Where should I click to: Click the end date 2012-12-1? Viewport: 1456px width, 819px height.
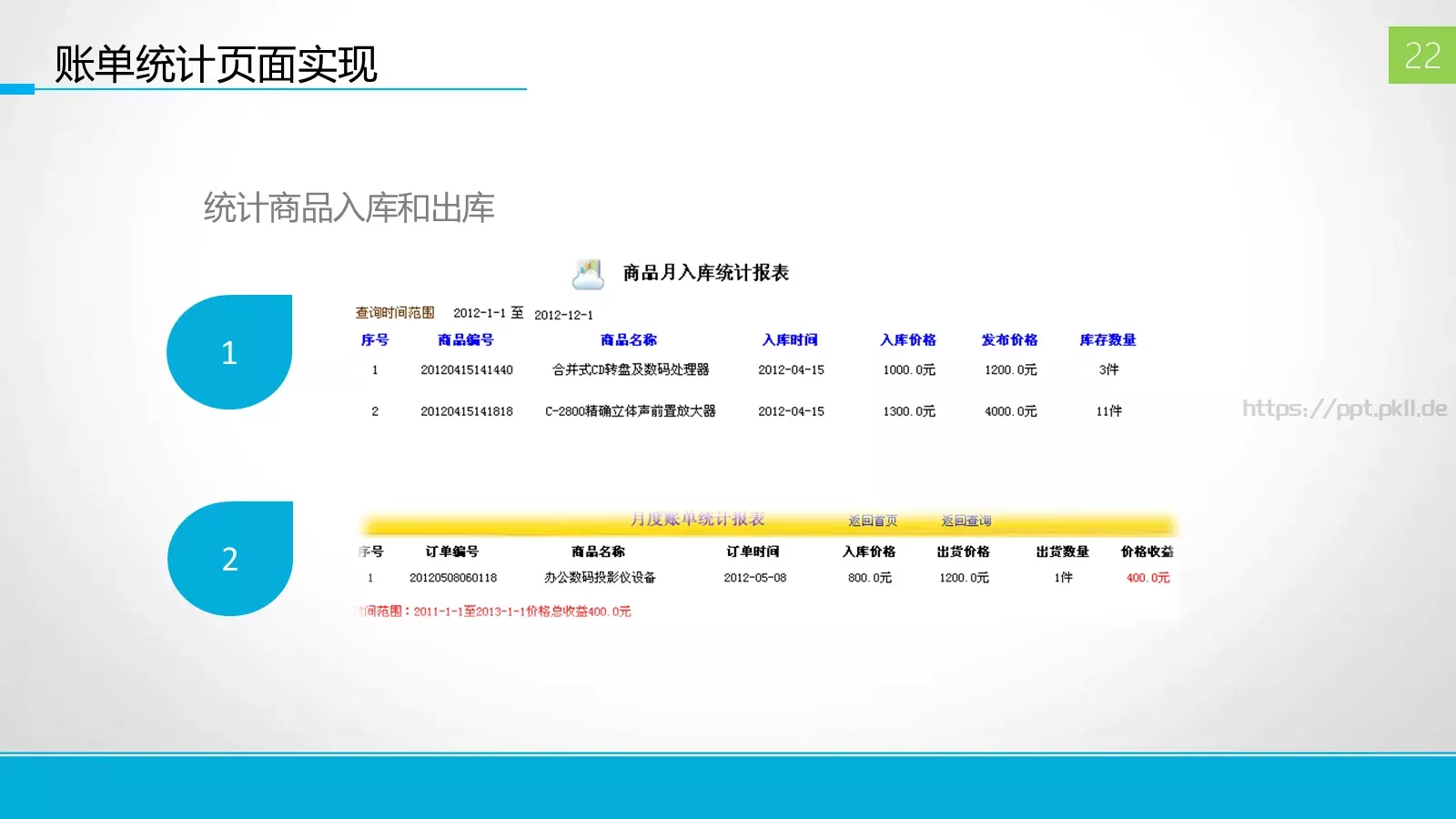coord(563,315)
